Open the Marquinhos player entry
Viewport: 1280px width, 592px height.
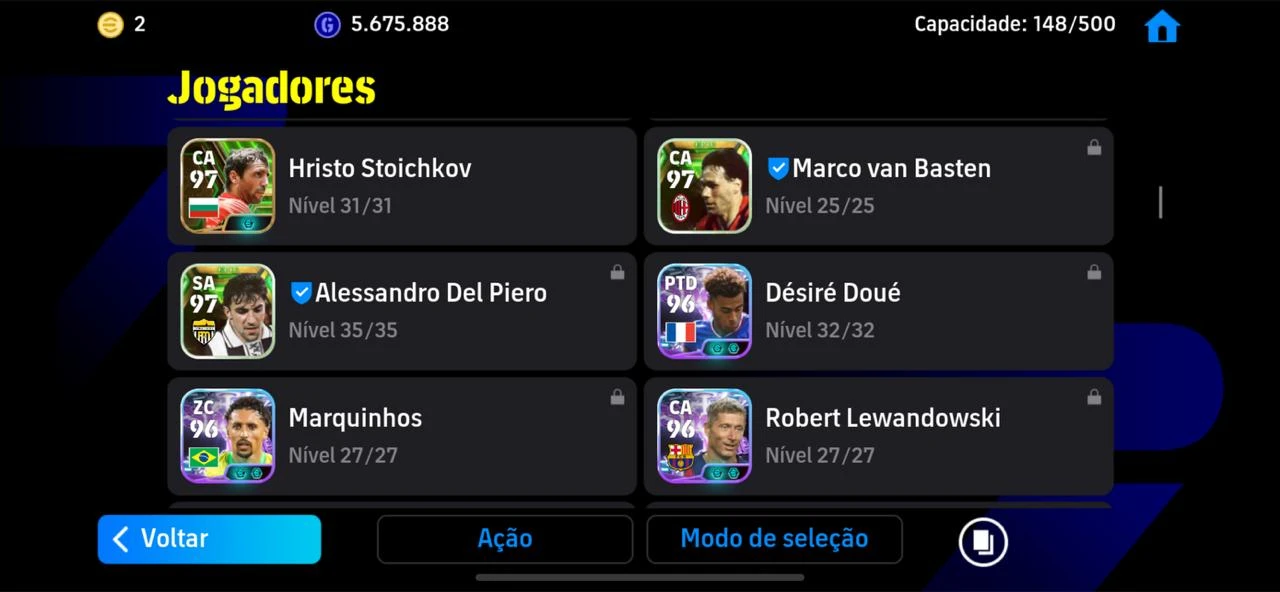[x=402, y=436]
